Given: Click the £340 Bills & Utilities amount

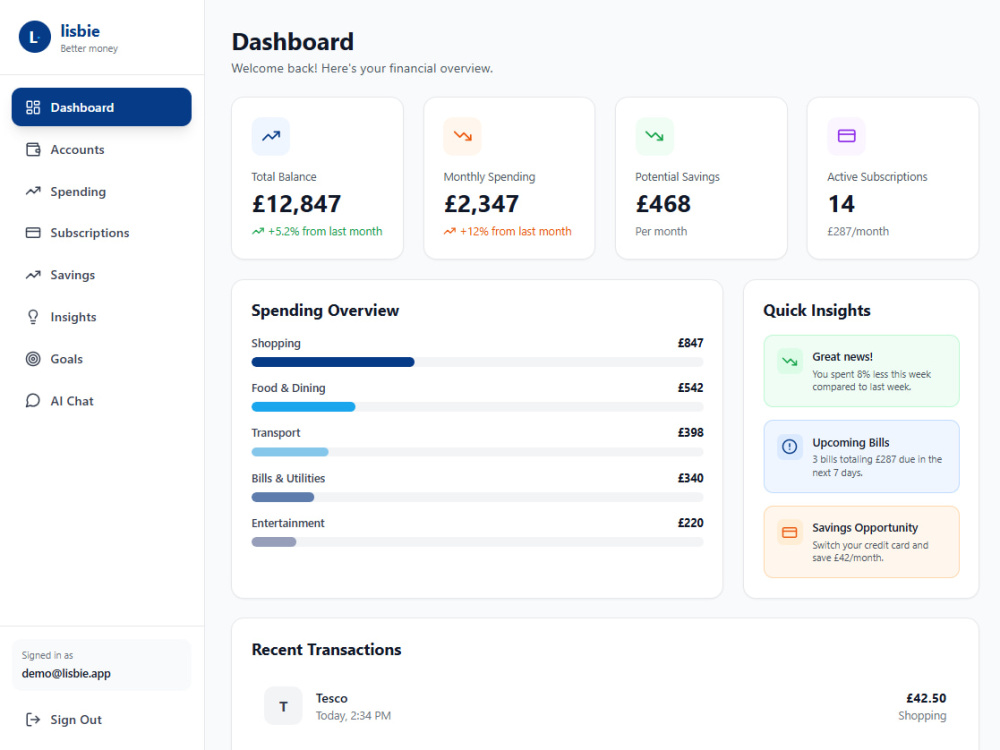Looking at the screenshot, I should click(x=690, y=478).
